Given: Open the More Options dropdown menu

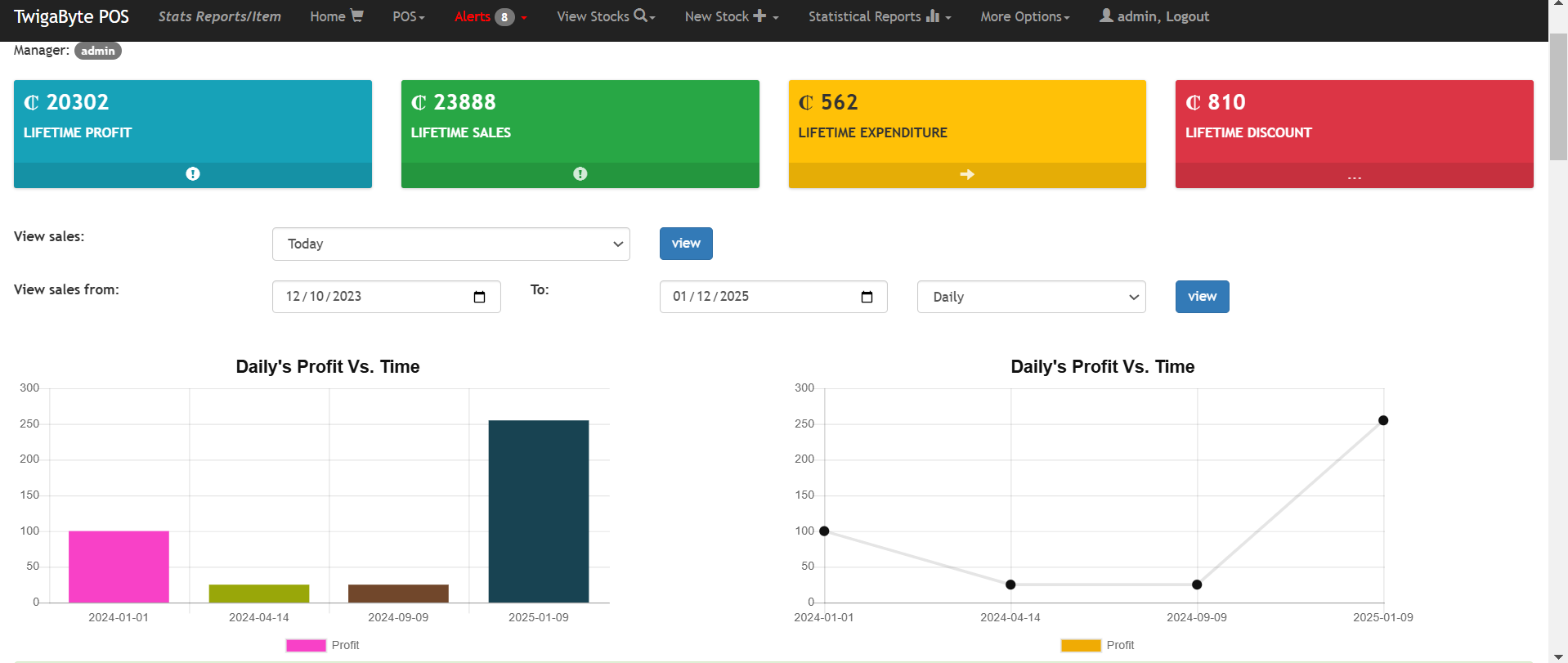Looking at the screenshot, I should 1024,16.
